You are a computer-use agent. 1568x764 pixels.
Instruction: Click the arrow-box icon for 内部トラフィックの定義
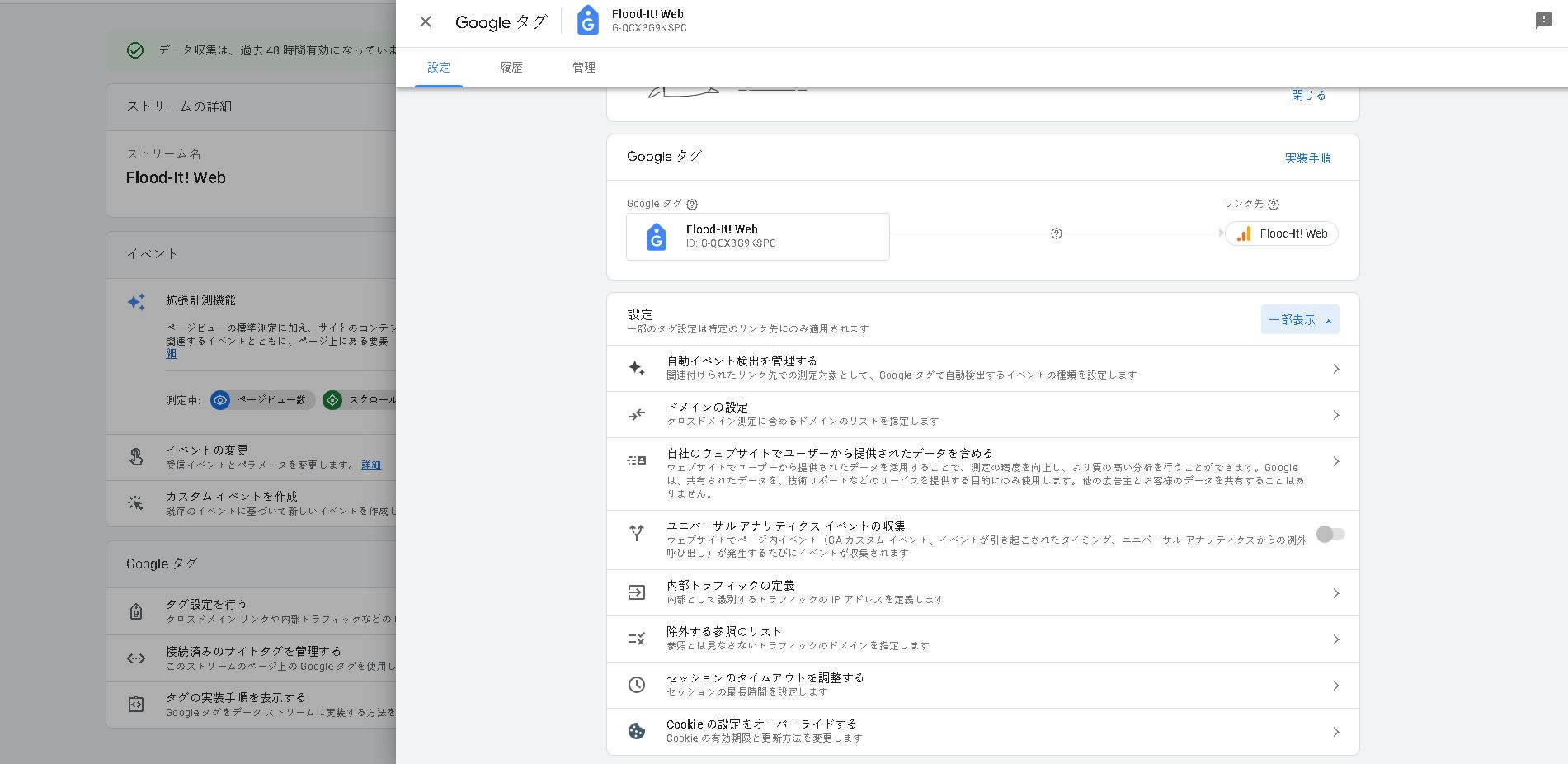[637, 592]
